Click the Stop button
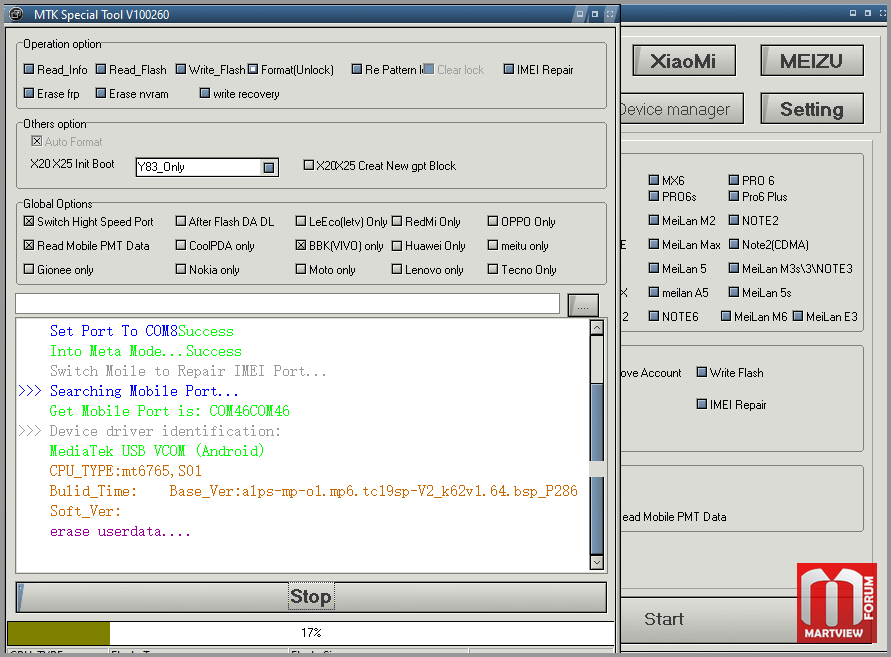 pos(311,597)
